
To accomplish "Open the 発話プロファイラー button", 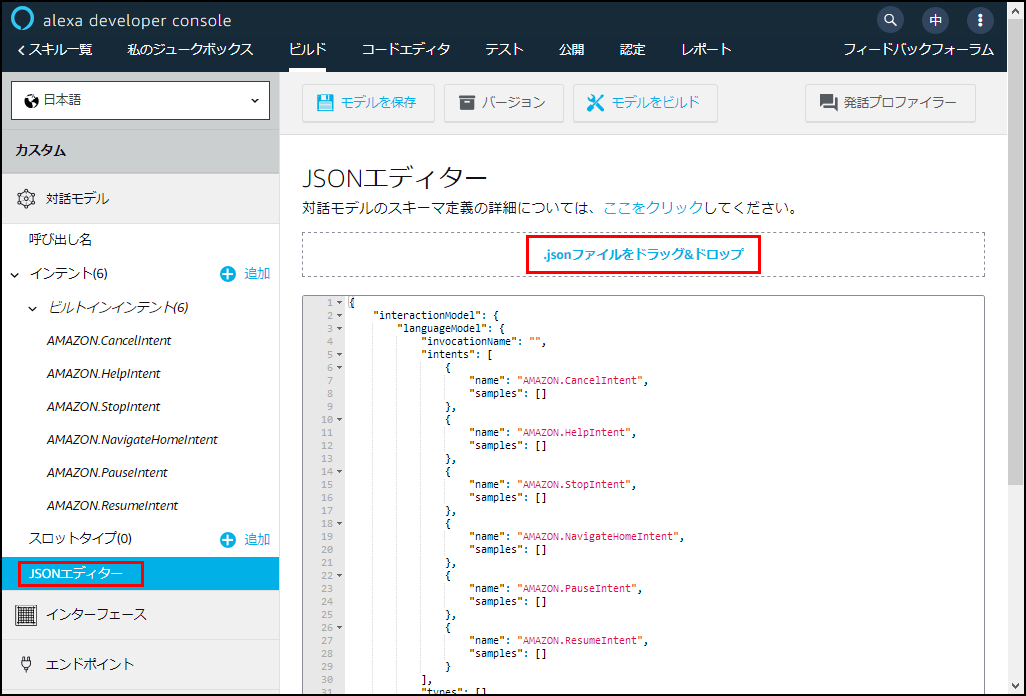I will 890,103.
